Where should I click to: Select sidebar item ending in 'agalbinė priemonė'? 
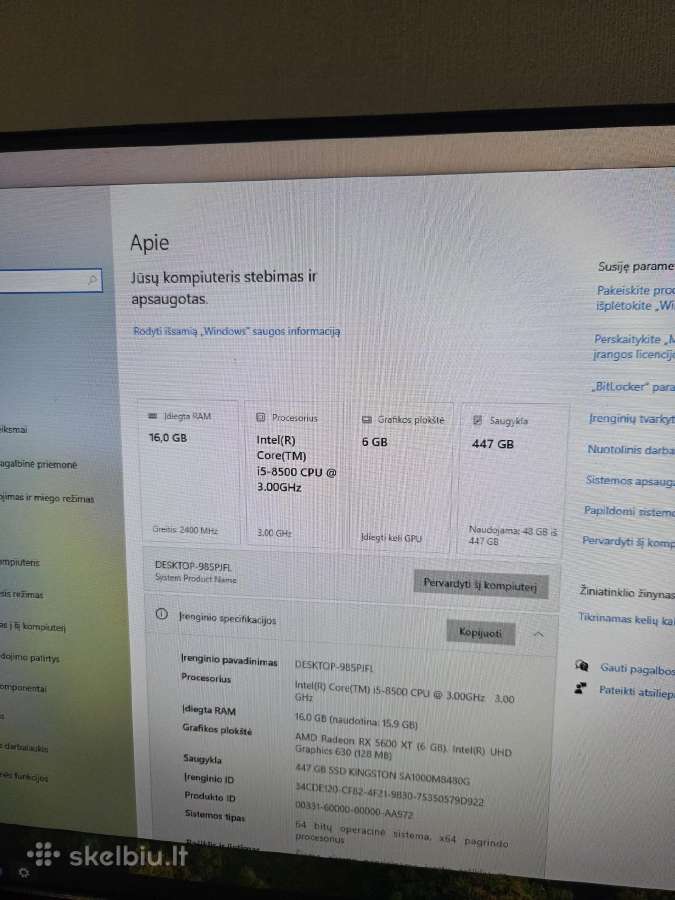pos(38,464)
